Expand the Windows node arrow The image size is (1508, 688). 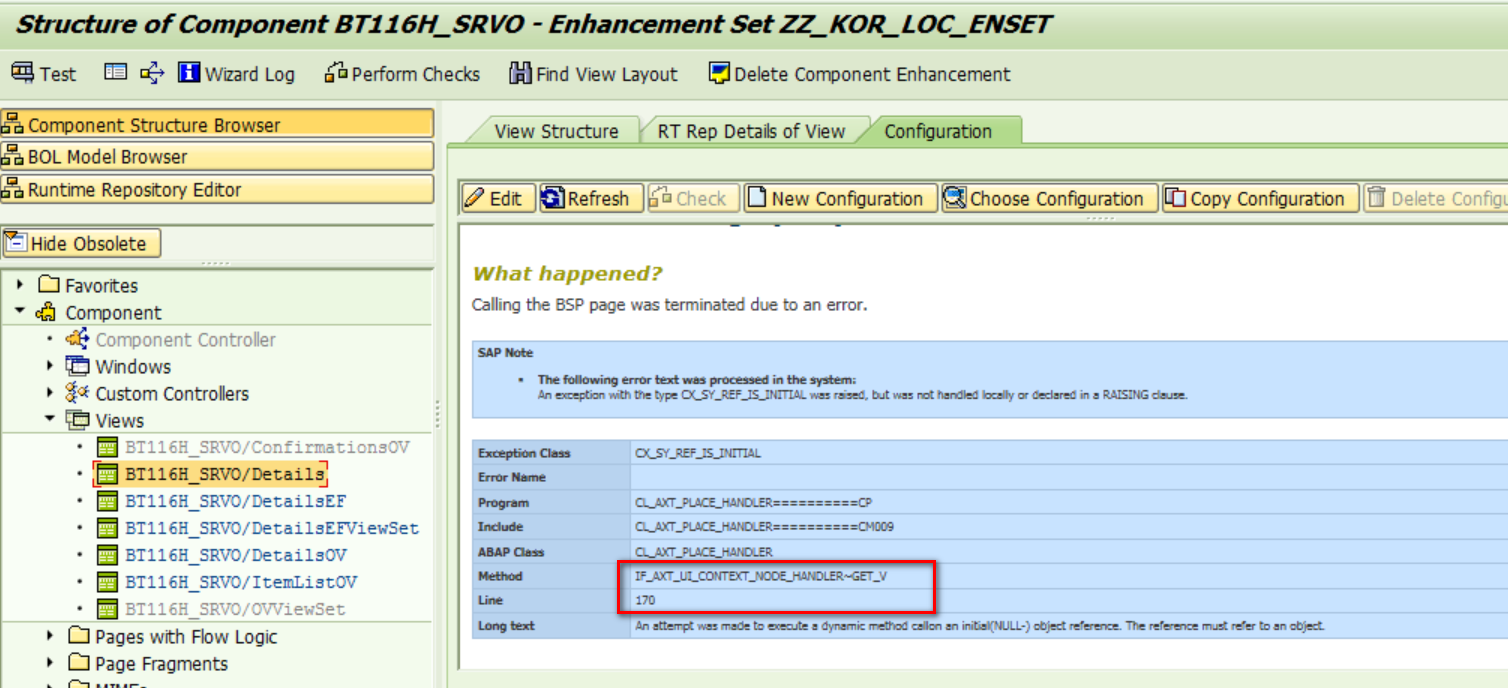[x=50, y=366]
